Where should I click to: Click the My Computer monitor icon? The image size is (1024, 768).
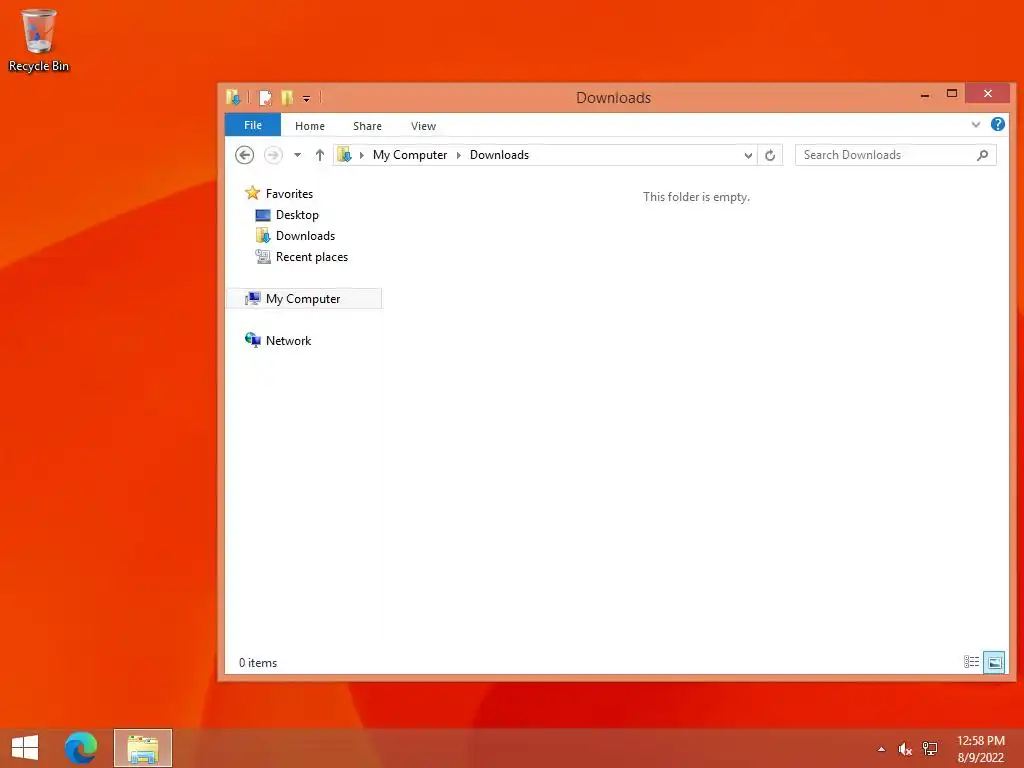[x=252, y=298]
